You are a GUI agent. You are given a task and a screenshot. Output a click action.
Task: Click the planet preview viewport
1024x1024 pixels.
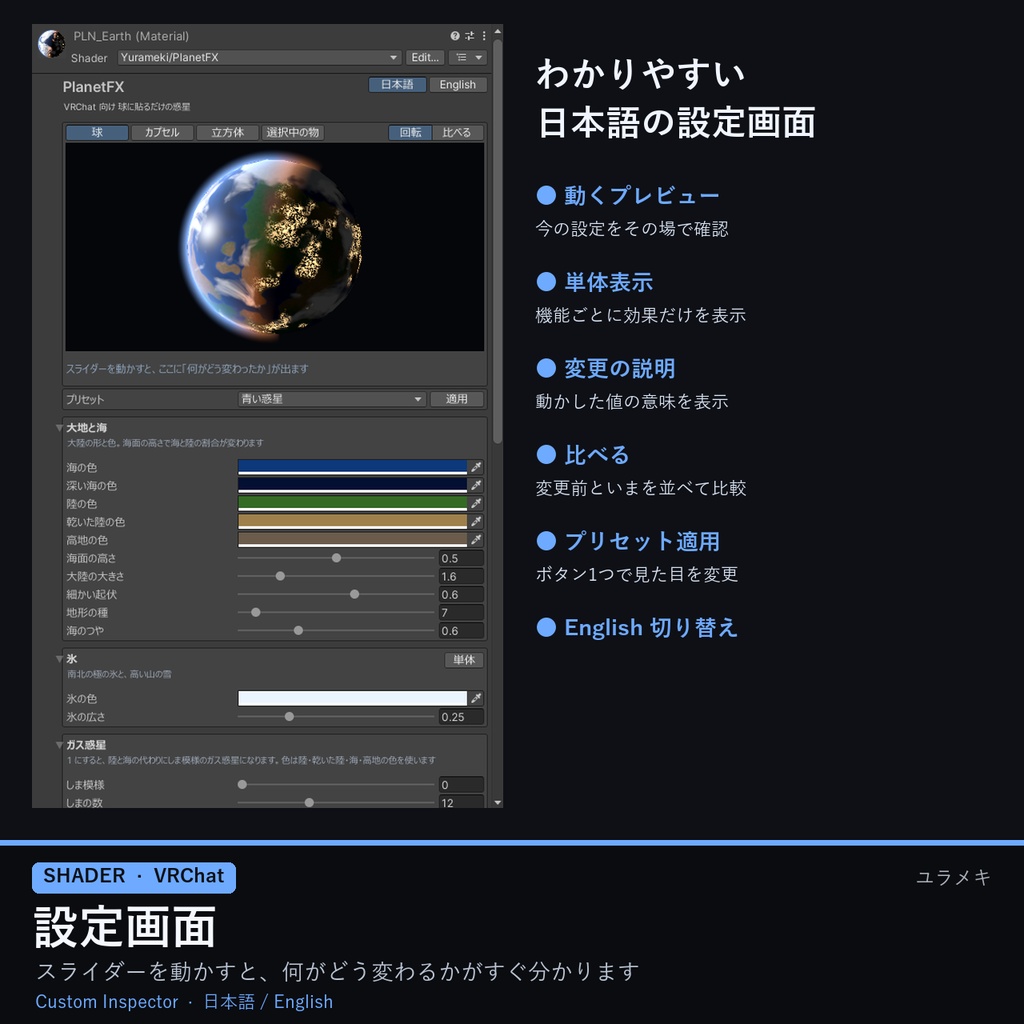click(x=274, y=247)
